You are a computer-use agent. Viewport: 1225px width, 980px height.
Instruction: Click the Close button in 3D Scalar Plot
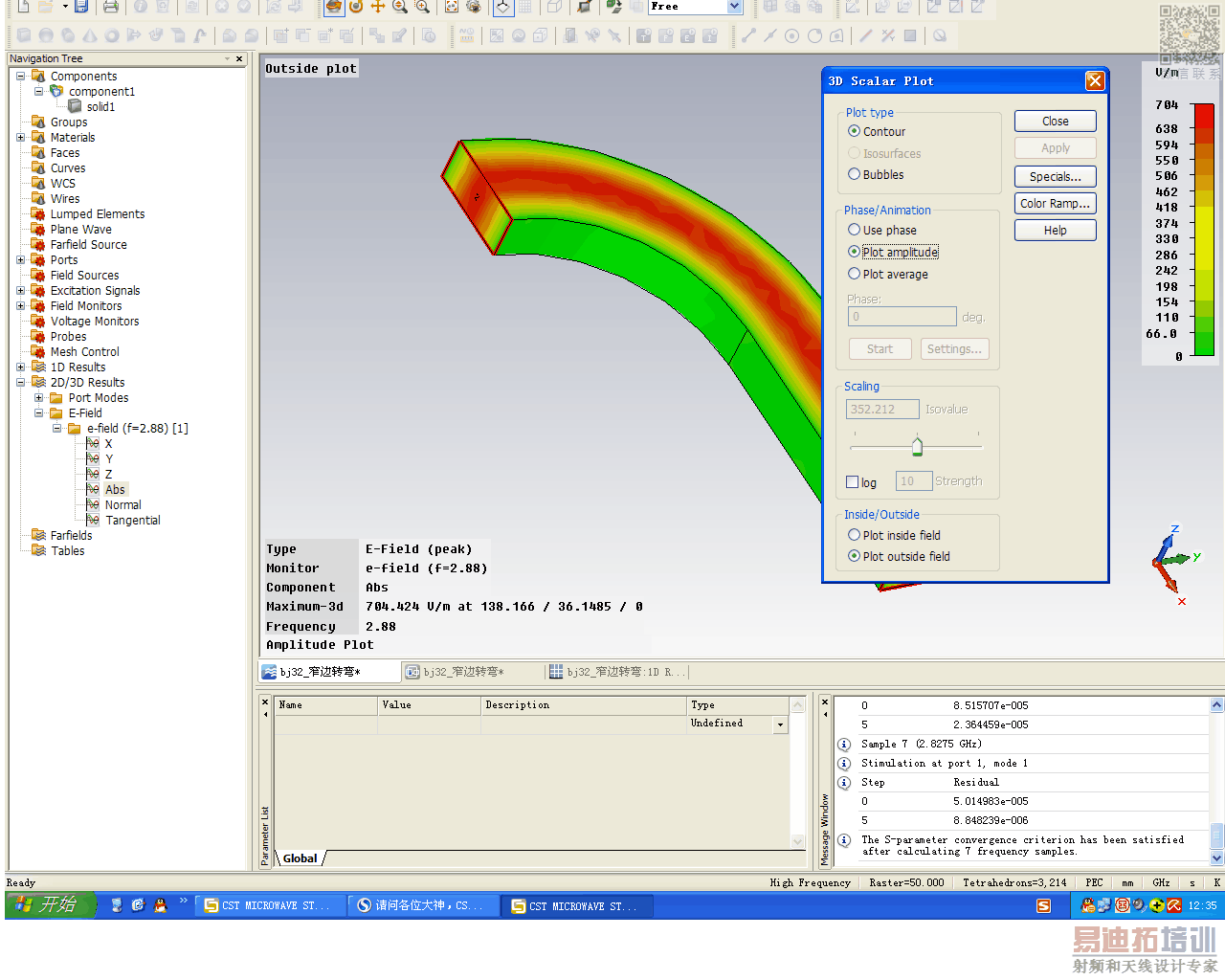1055,122
